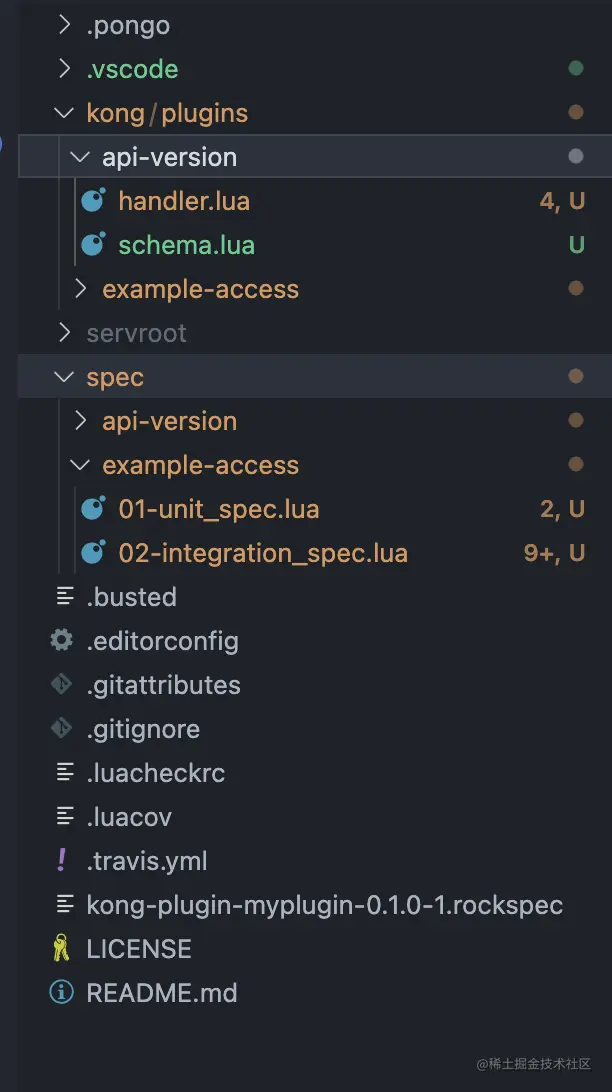Click the Lua icon beside handler.lua
This screenshot has height=1092, width=612.
(x=93, y=201)
